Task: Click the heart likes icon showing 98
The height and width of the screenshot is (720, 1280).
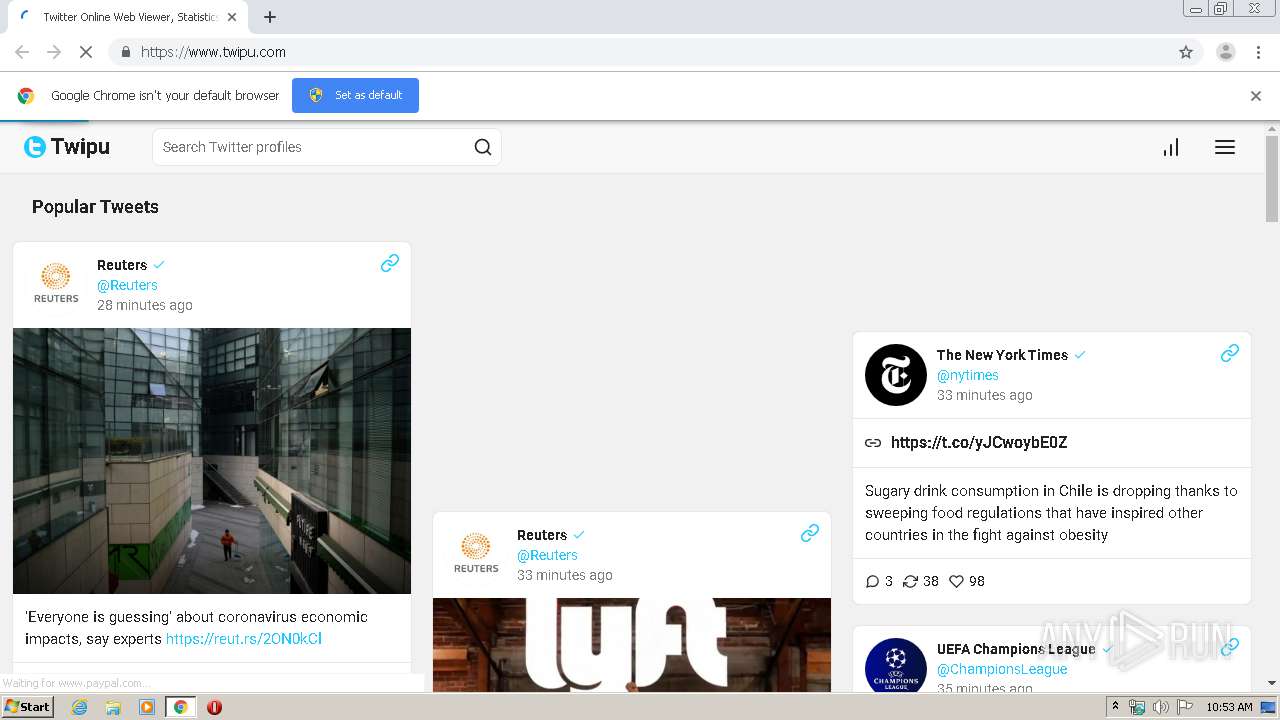Action: 956,581
